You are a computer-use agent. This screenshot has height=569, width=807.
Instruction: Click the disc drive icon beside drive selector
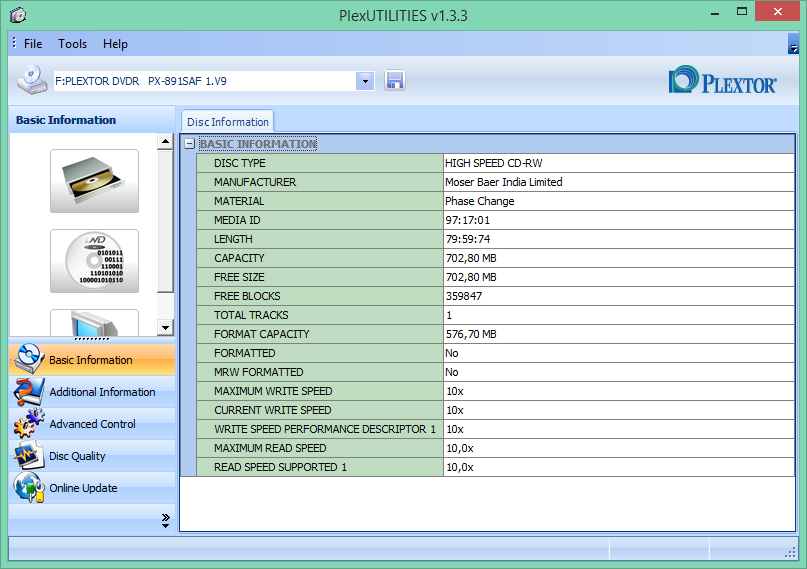click(32, 80)
